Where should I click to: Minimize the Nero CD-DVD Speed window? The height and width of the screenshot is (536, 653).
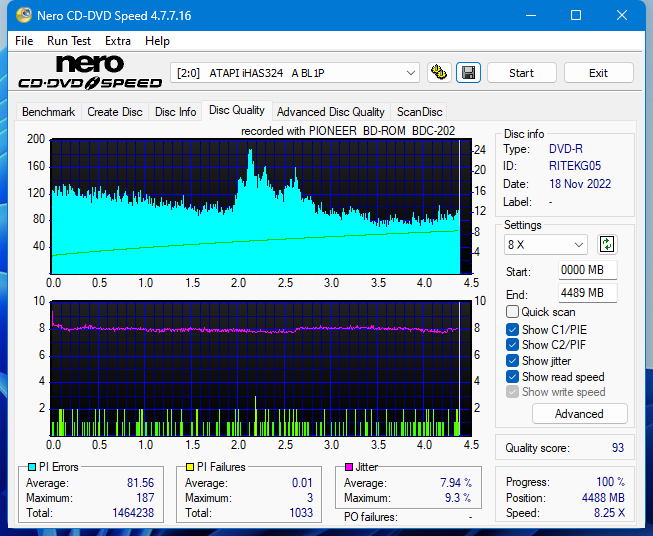(x=531, y=15)
